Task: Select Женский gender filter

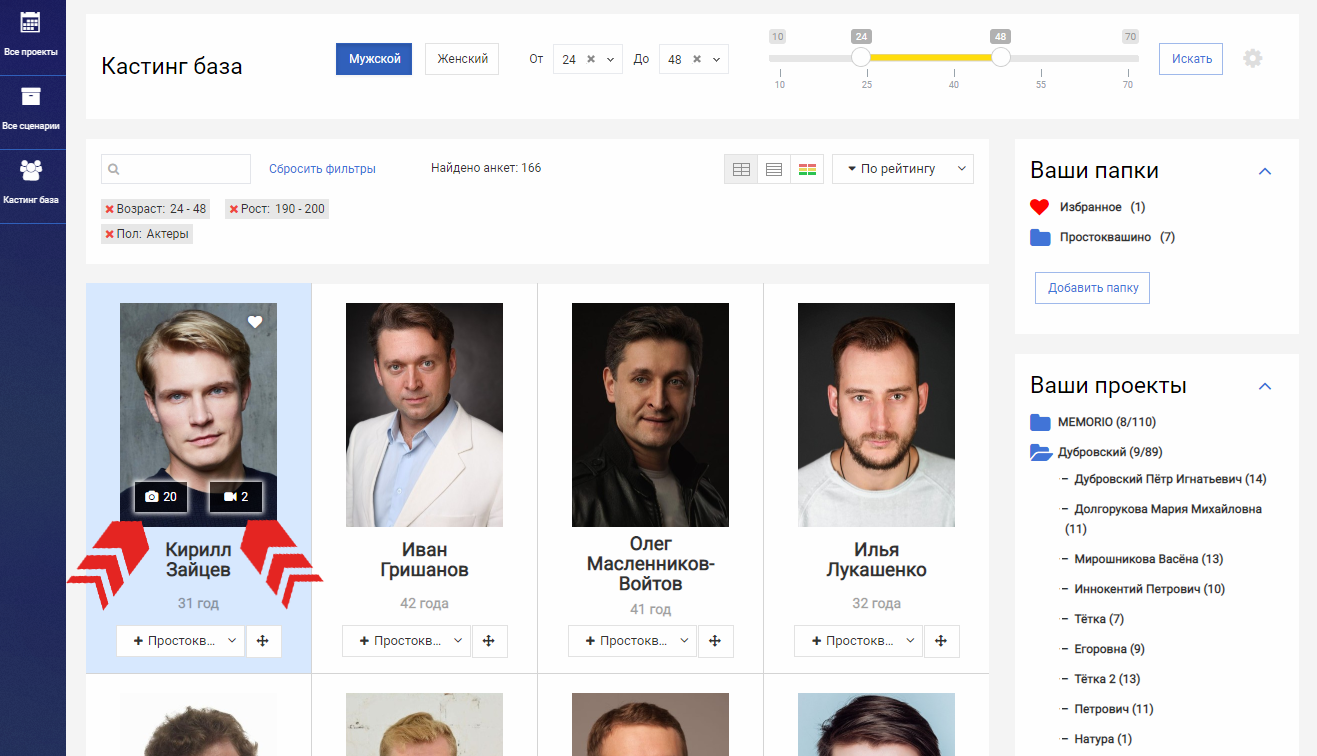Action: coord(462,59)
